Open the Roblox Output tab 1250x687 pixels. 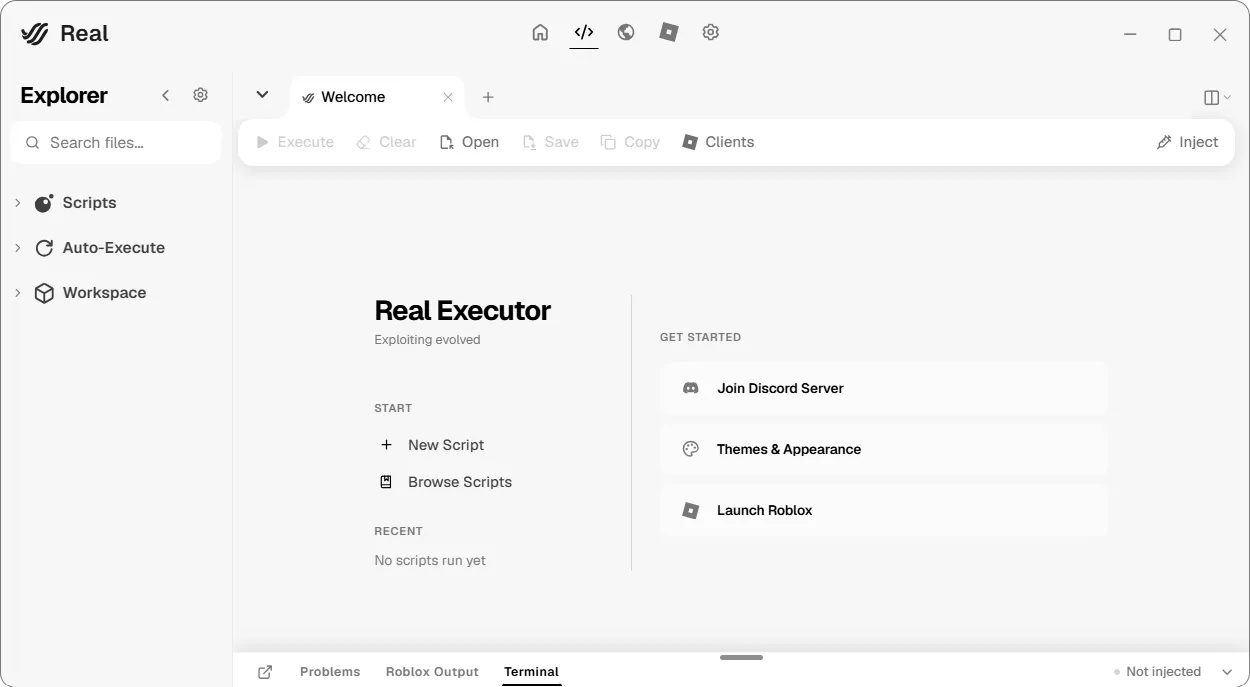pyautogui.click(x=432, y=672)
